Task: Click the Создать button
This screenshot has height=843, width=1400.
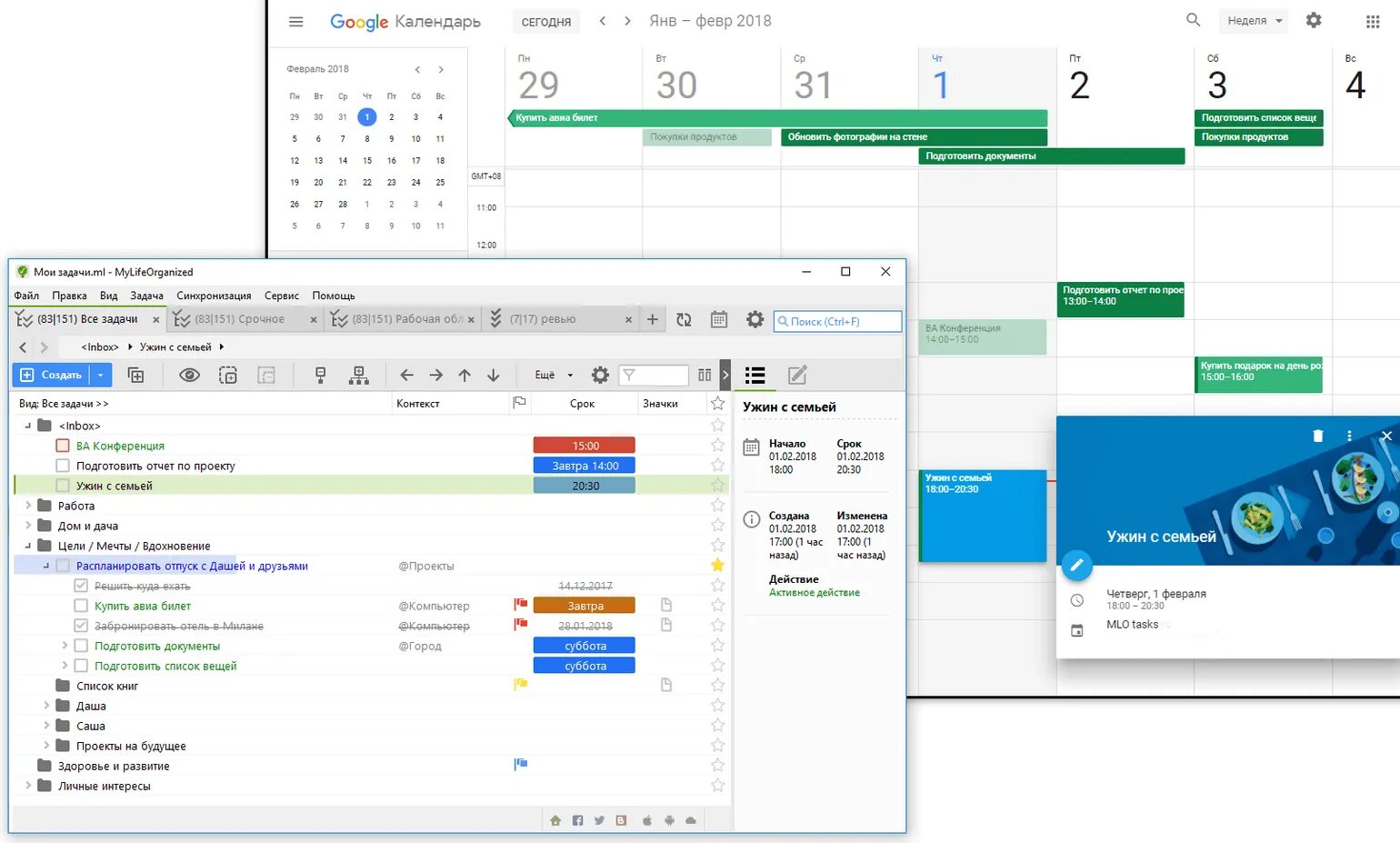Action: click(51, 375)
